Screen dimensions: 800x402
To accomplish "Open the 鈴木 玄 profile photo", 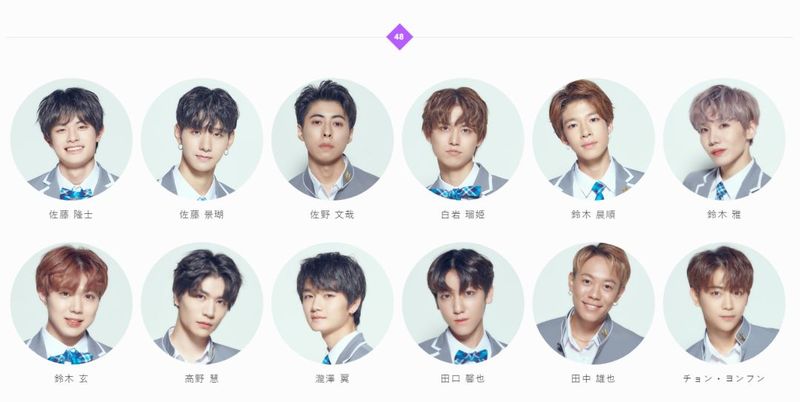I will [71, 303].
